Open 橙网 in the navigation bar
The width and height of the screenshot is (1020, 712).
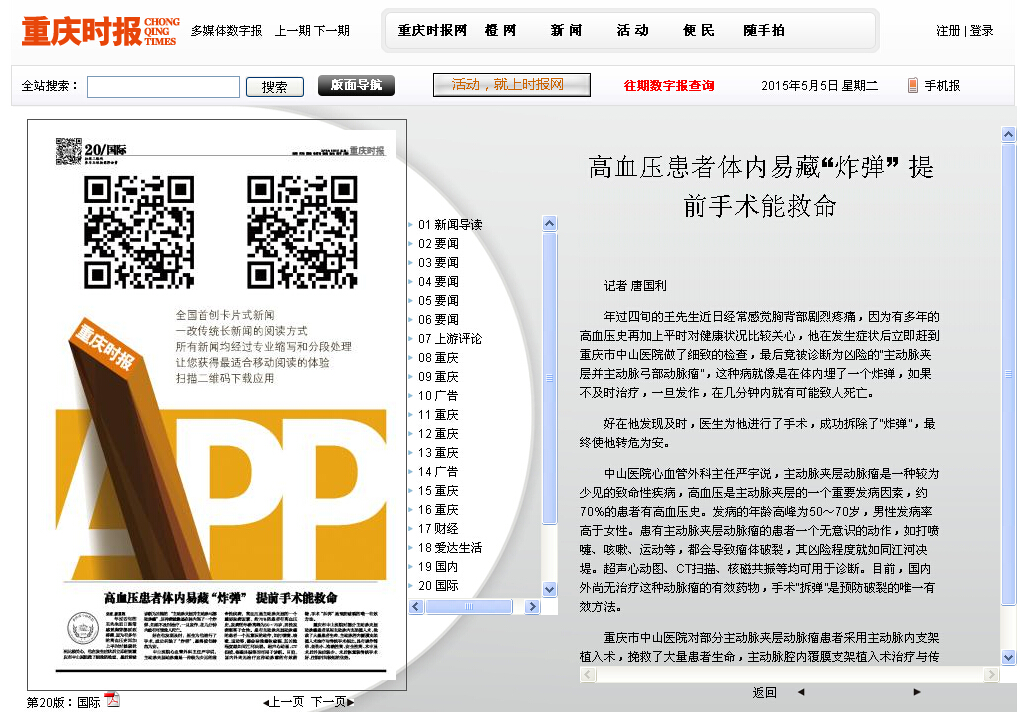point(500,30)
